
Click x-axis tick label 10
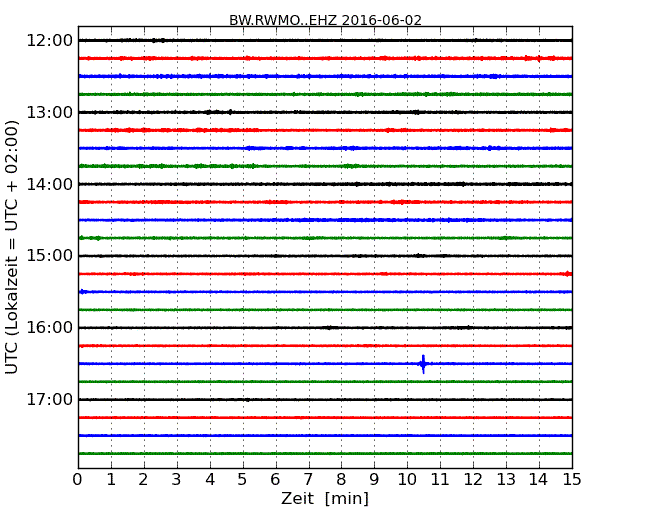407,480
